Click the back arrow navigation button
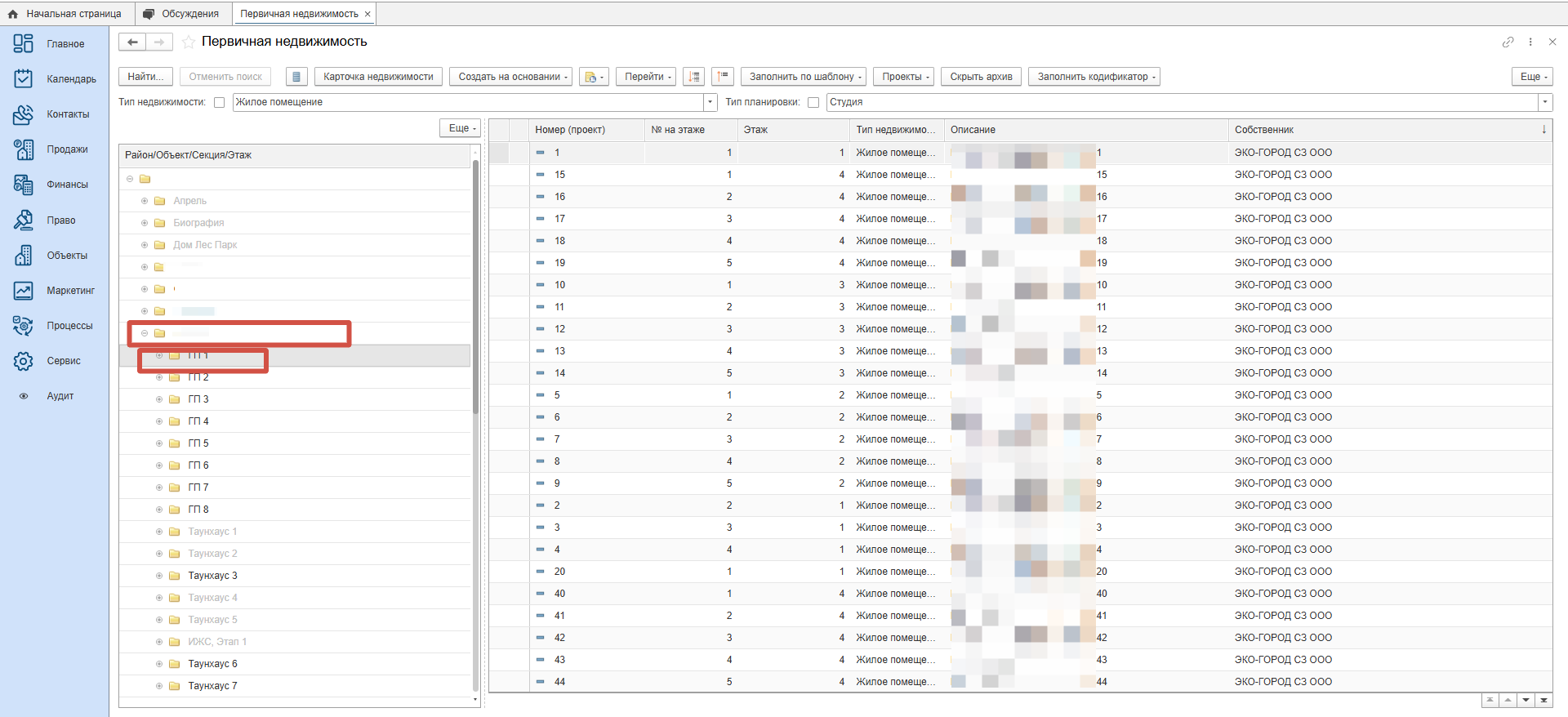 [x=132, y=42]
